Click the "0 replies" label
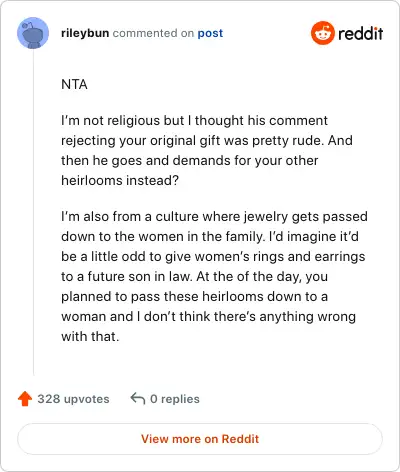This screenshot has width=400, height=472. (x=175, y=399)
